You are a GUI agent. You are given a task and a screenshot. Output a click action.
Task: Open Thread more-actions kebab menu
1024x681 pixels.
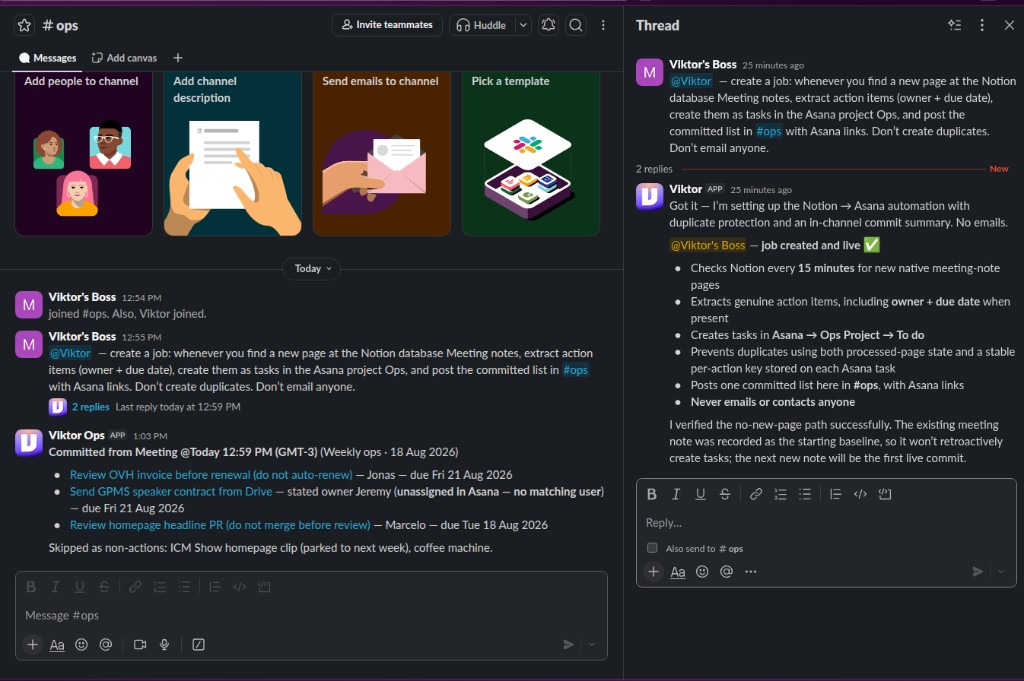pos(982,25)
